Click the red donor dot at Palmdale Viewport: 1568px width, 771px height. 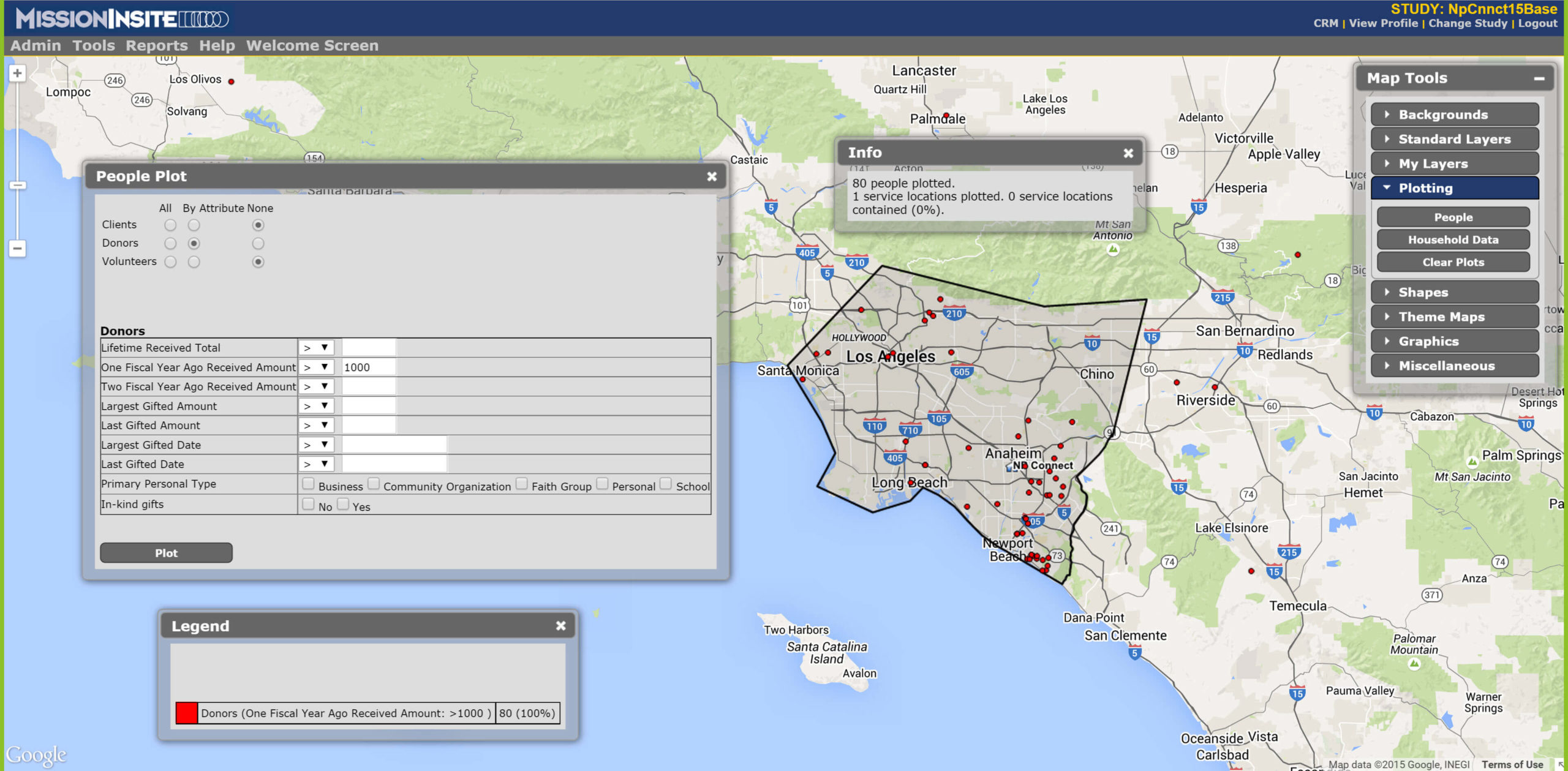coord(946,115)
